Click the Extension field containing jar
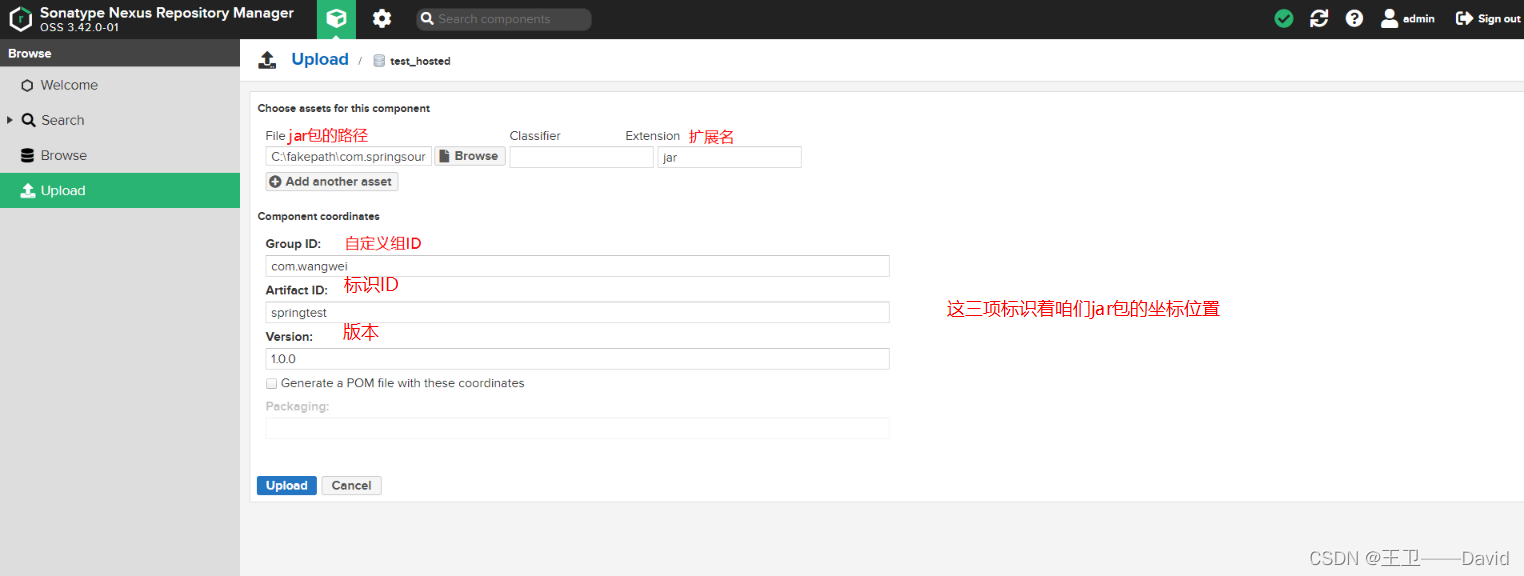The width and height of the screenshot is (1524, 576). pyautogui.click(x=729, y=157)
